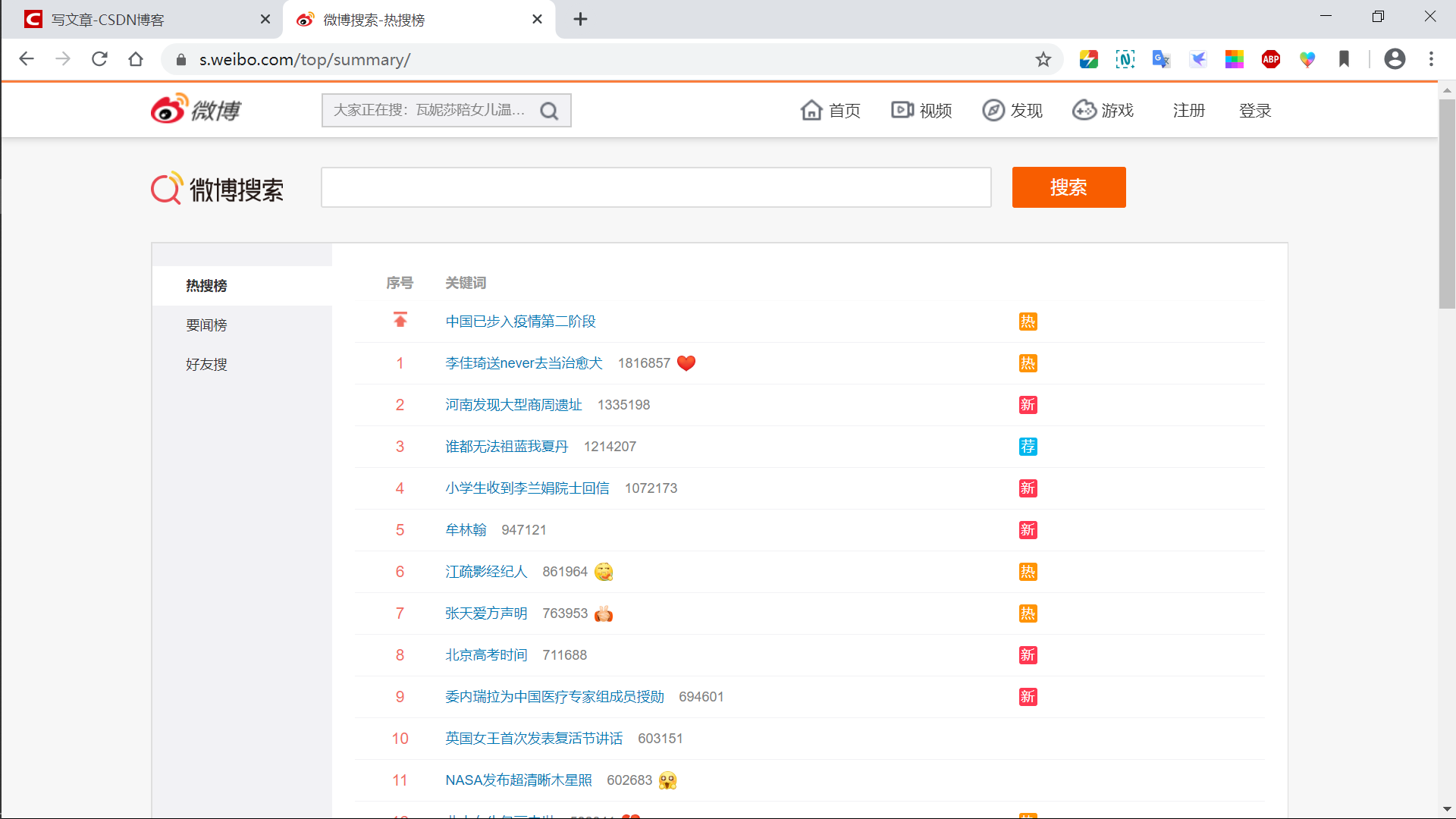Click the 关键词 column header
The image size is (1456, 819).
click(x=466, y=283)
